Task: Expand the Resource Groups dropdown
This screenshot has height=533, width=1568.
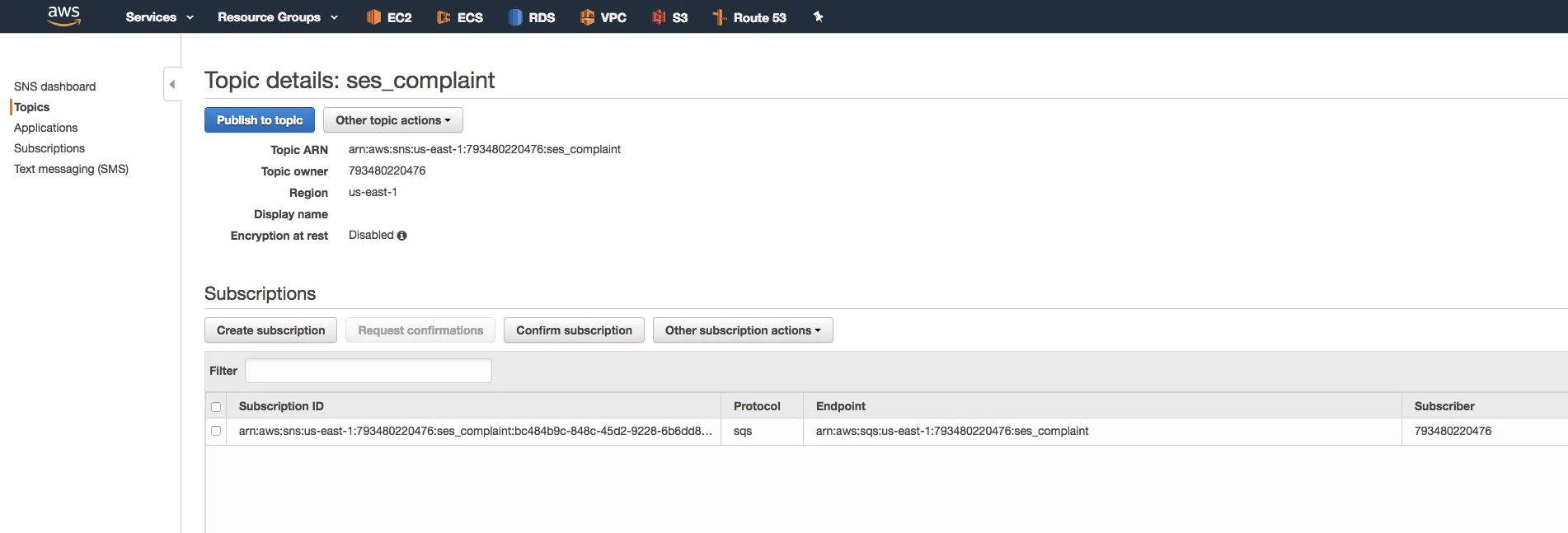Action: click(x=277, y=17)
